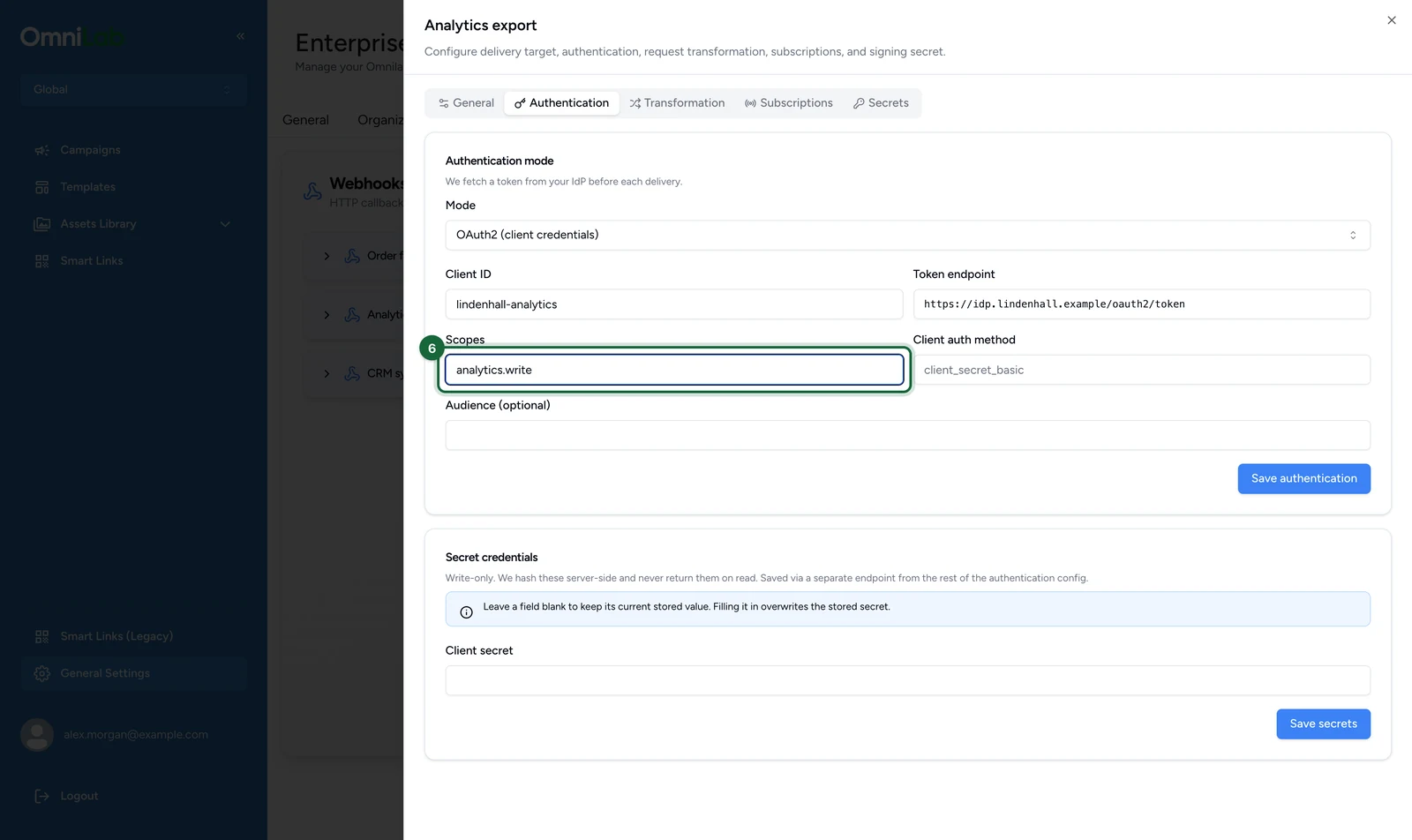Go to the Subscriptions tab

789,103
